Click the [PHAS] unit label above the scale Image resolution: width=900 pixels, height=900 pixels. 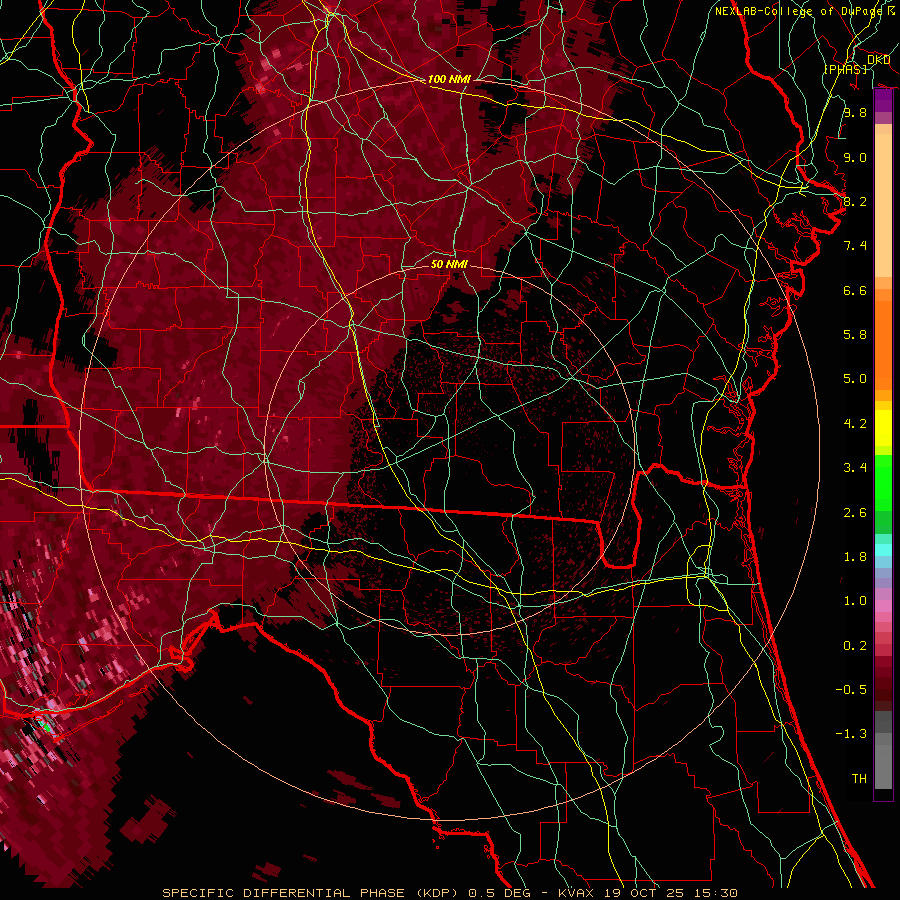[x=845, y=69]
